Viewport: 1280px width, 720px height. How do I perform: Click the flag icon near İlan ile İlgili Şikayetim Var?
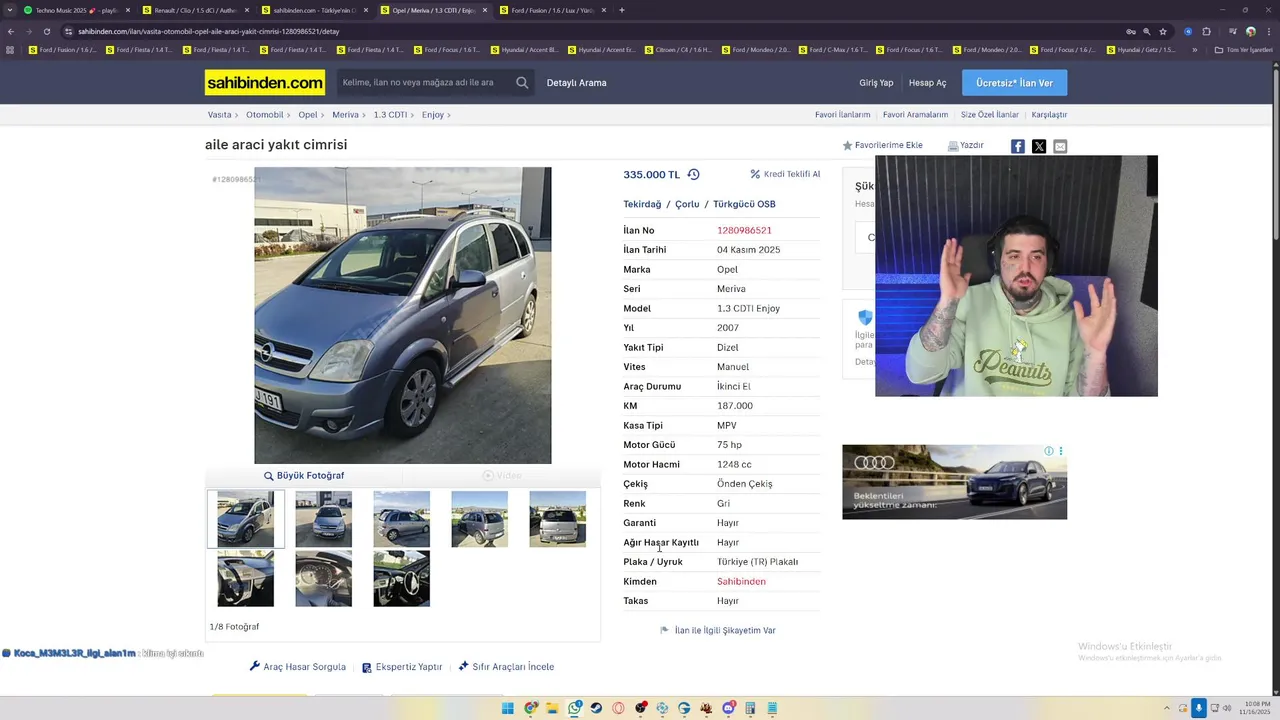pyautogui.click(x=664, y=630)
